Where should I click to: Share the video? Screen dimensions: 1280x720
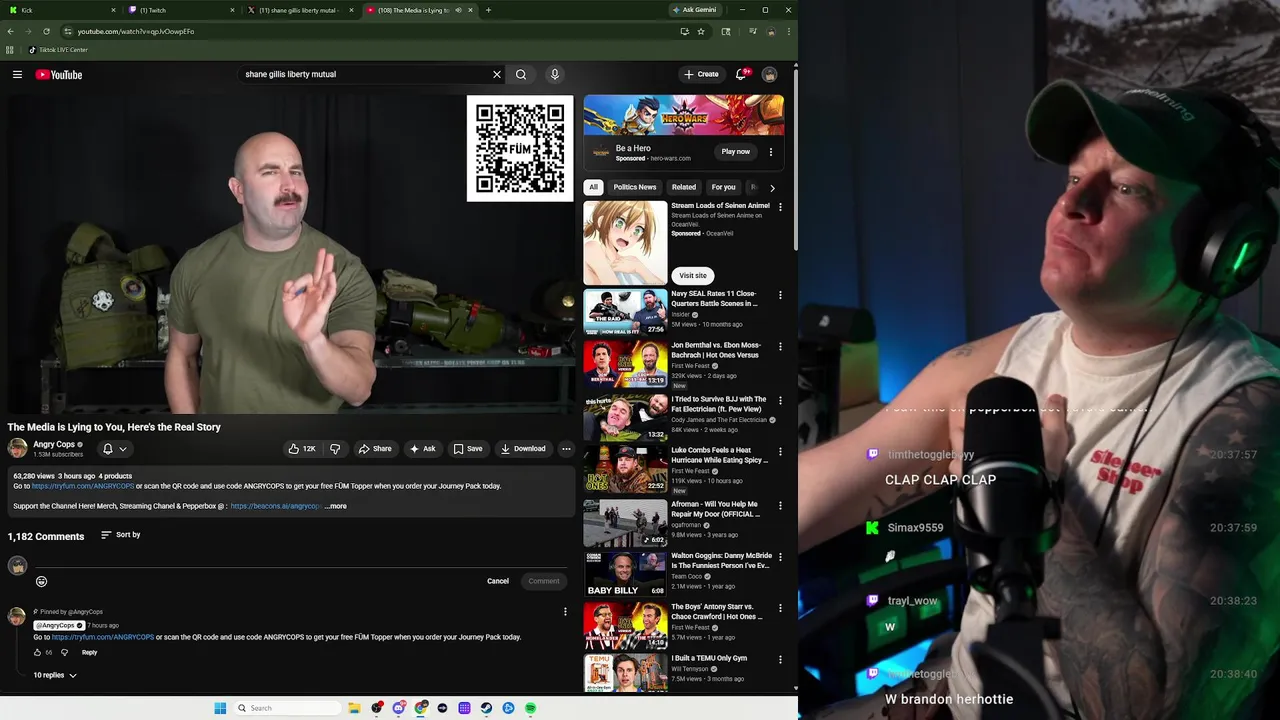[x=375, y=449]
